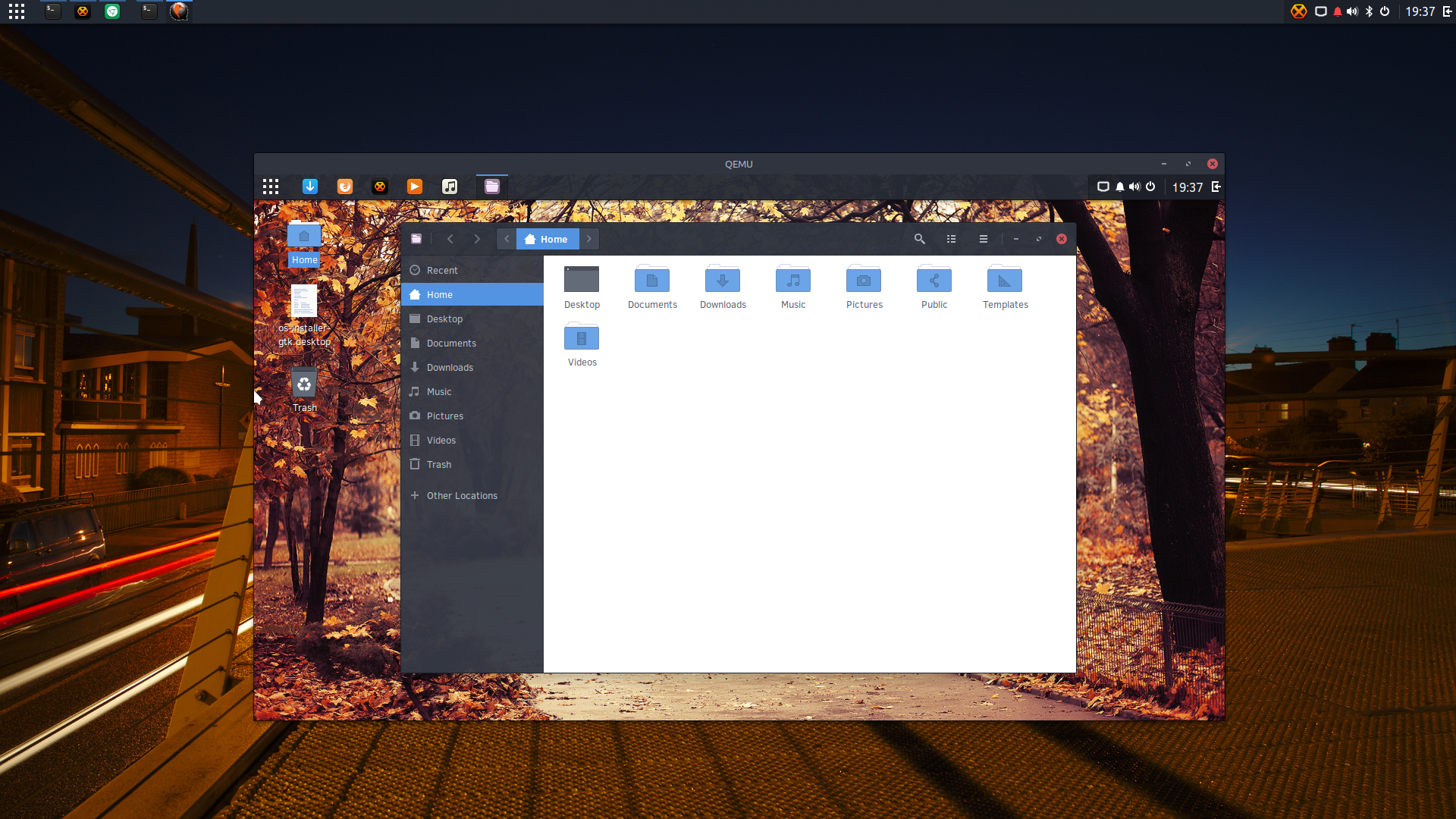Open the Music folder in file view
Image resolution: width=1456 pixels, height=819 pixels.
(x=793, y=287)
